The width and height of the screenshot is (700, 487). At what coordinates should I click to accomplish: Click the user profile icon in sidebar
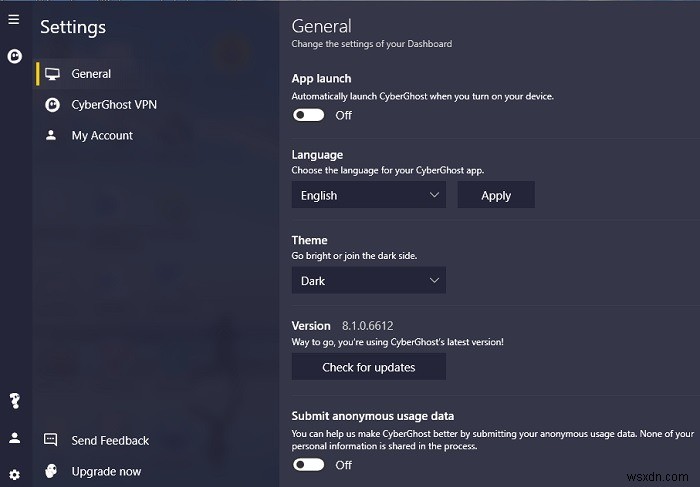[14, 438]
